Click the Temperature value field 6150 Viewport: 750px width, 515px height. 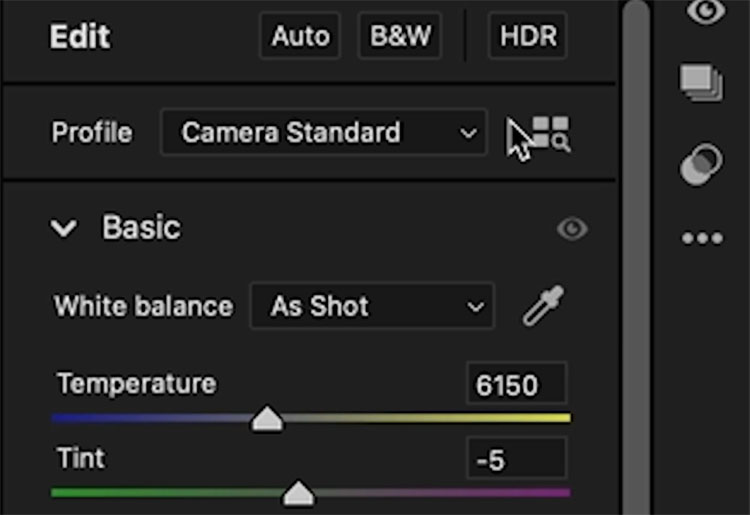(x=517, y=384)
